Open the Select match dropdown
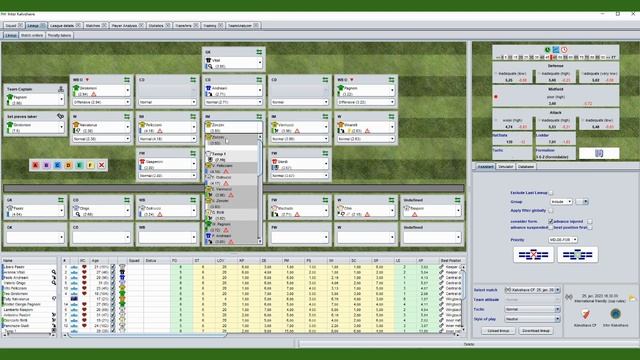The width and height of the screenshot is (640, 360). (532, 290)
